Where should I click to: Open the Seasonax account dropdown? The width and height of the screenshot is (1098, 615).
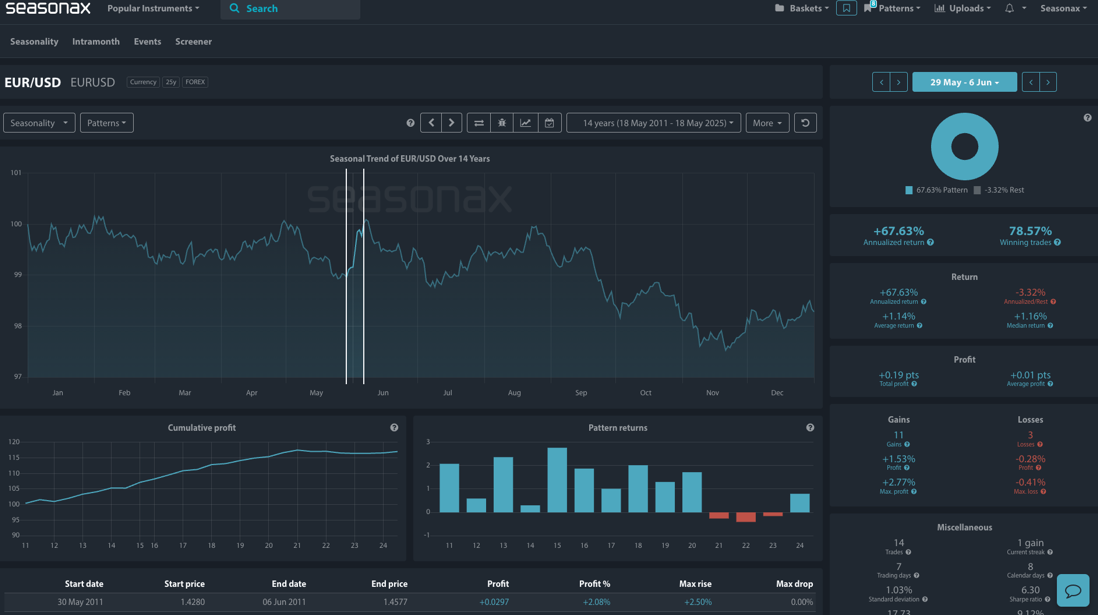1063,8
